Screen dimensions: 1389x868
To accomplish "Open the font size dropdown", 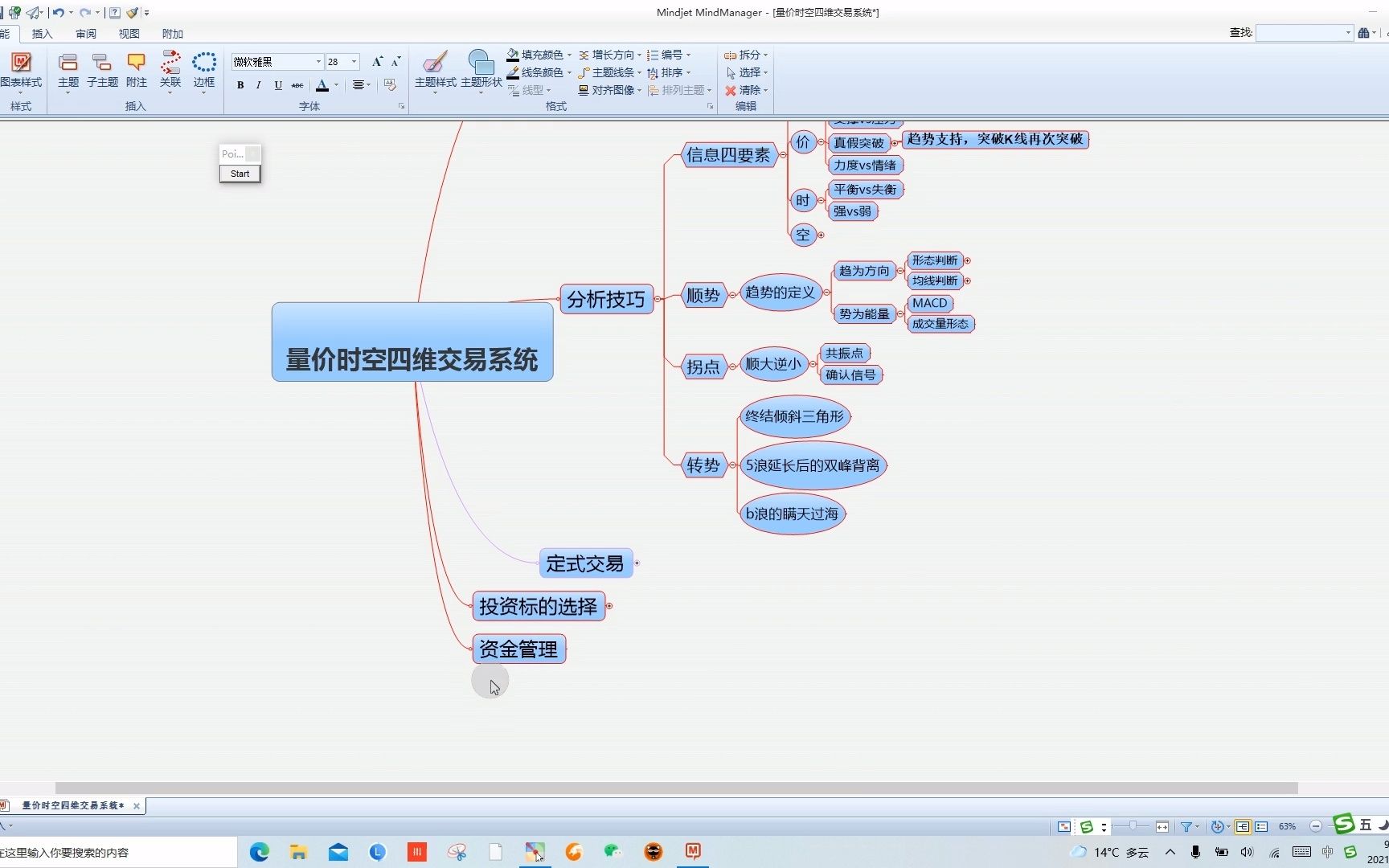I will 354,62.
